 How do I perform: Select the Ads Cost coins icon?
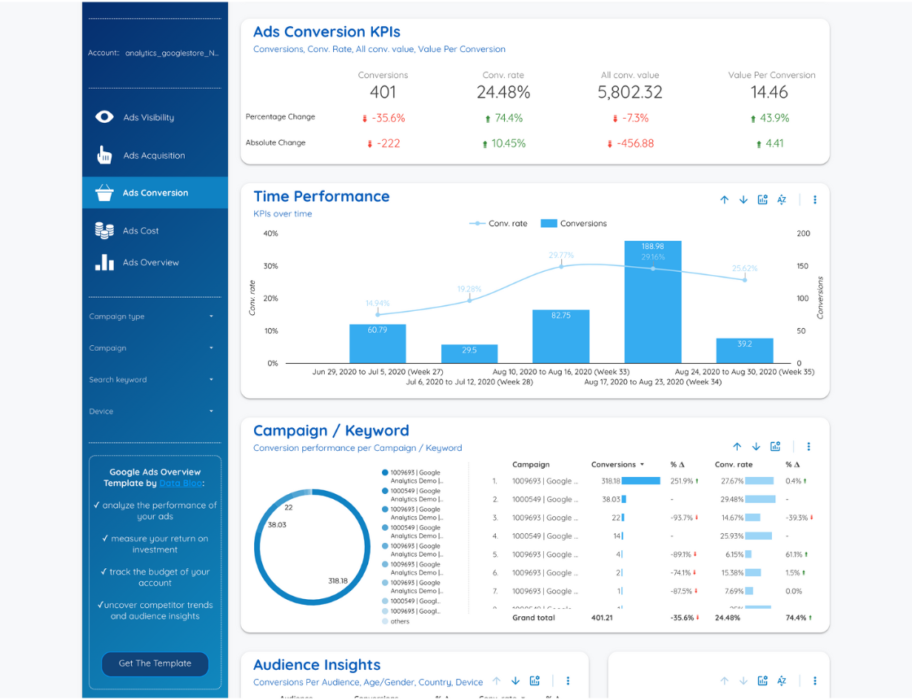coord(104,230)
